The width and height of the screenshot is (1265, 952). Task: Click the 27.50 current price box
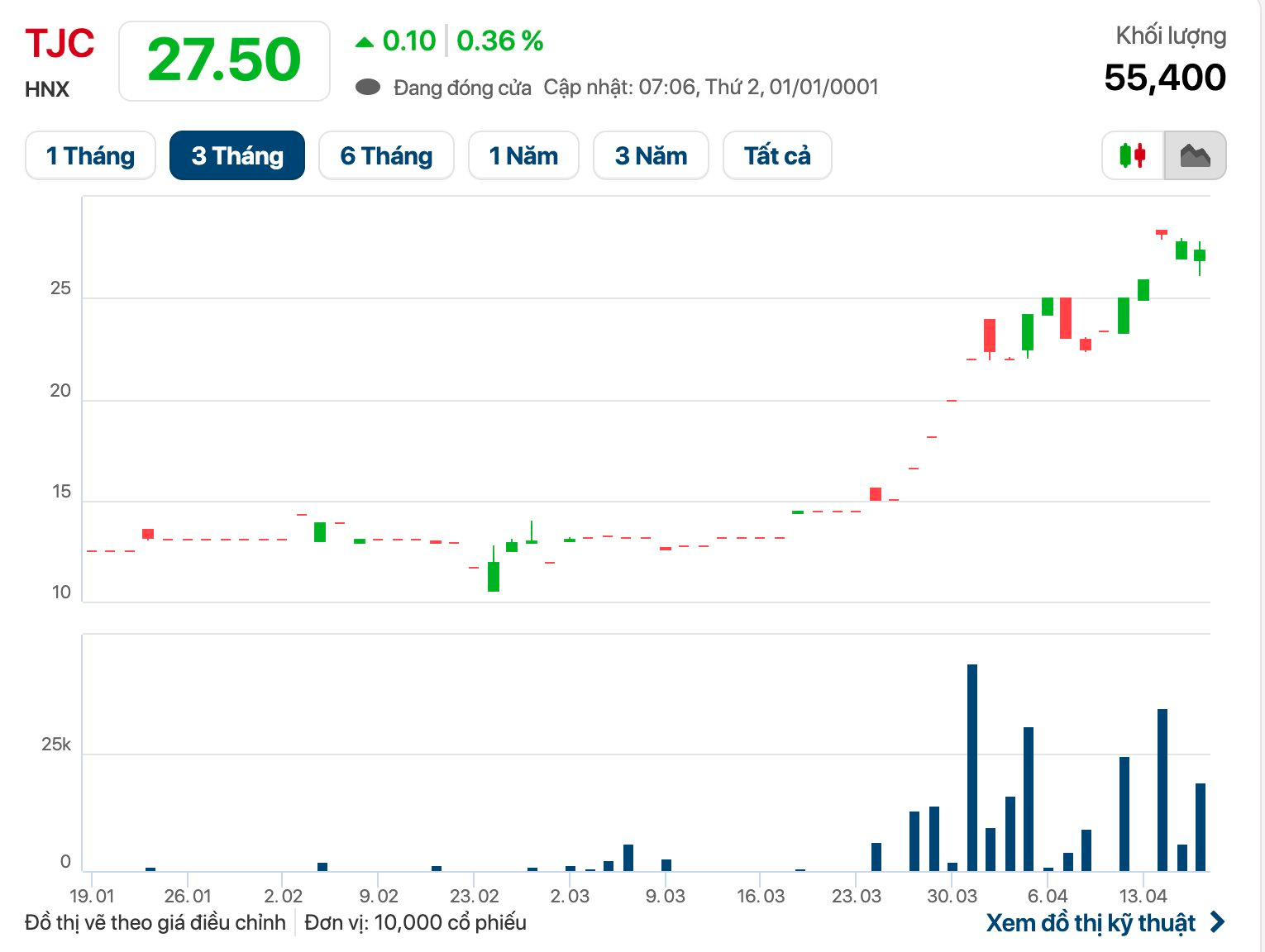point(224,61)
